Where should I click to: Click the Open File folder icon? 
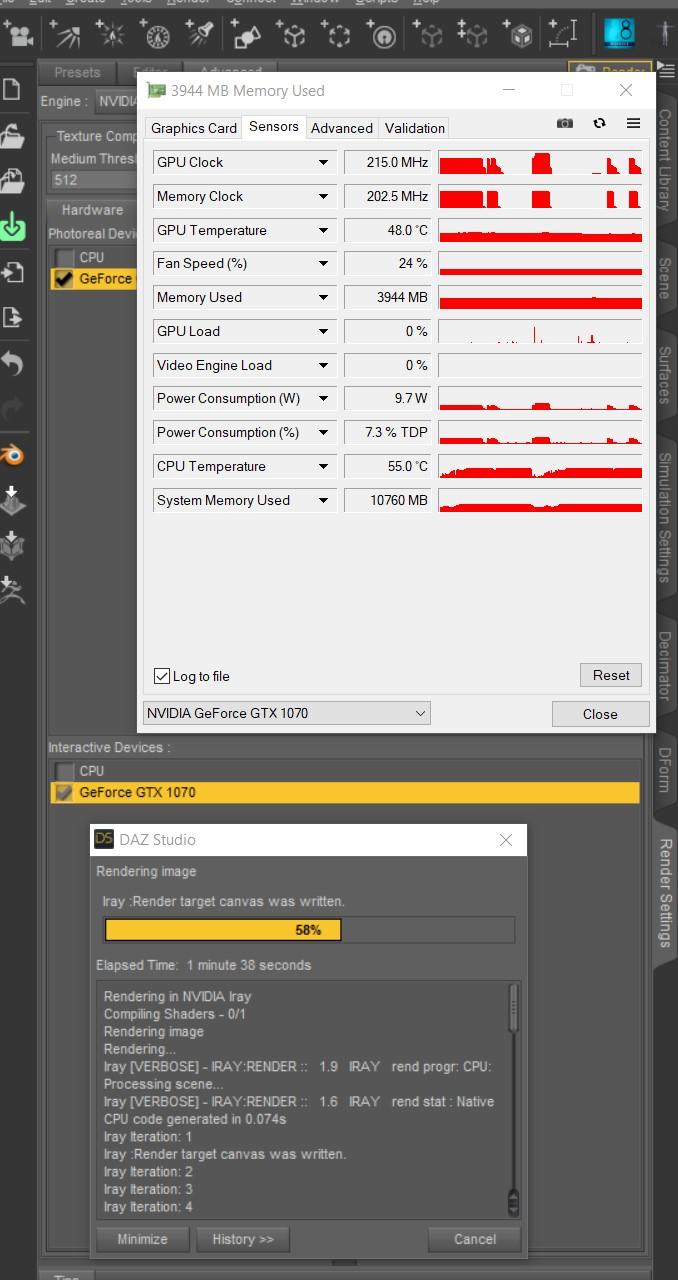coord(12,135)
